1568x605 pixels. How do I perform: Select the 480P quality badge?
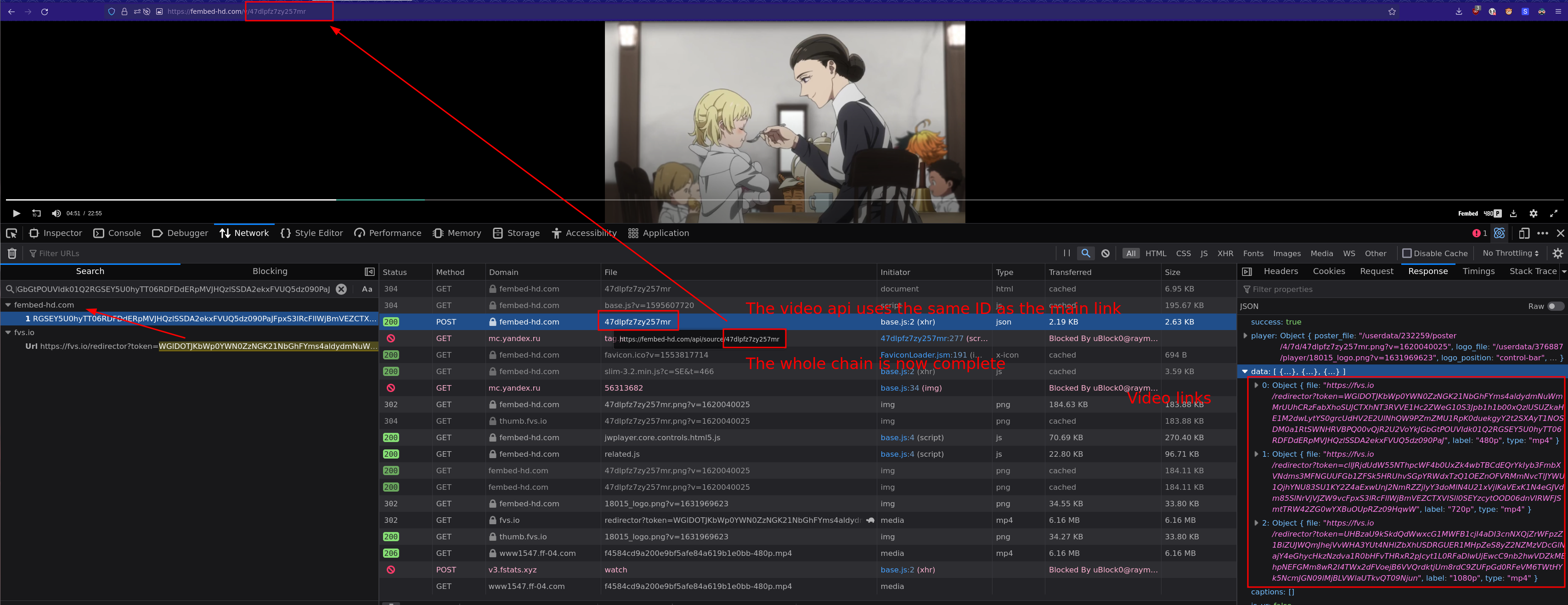point(1493,213)
